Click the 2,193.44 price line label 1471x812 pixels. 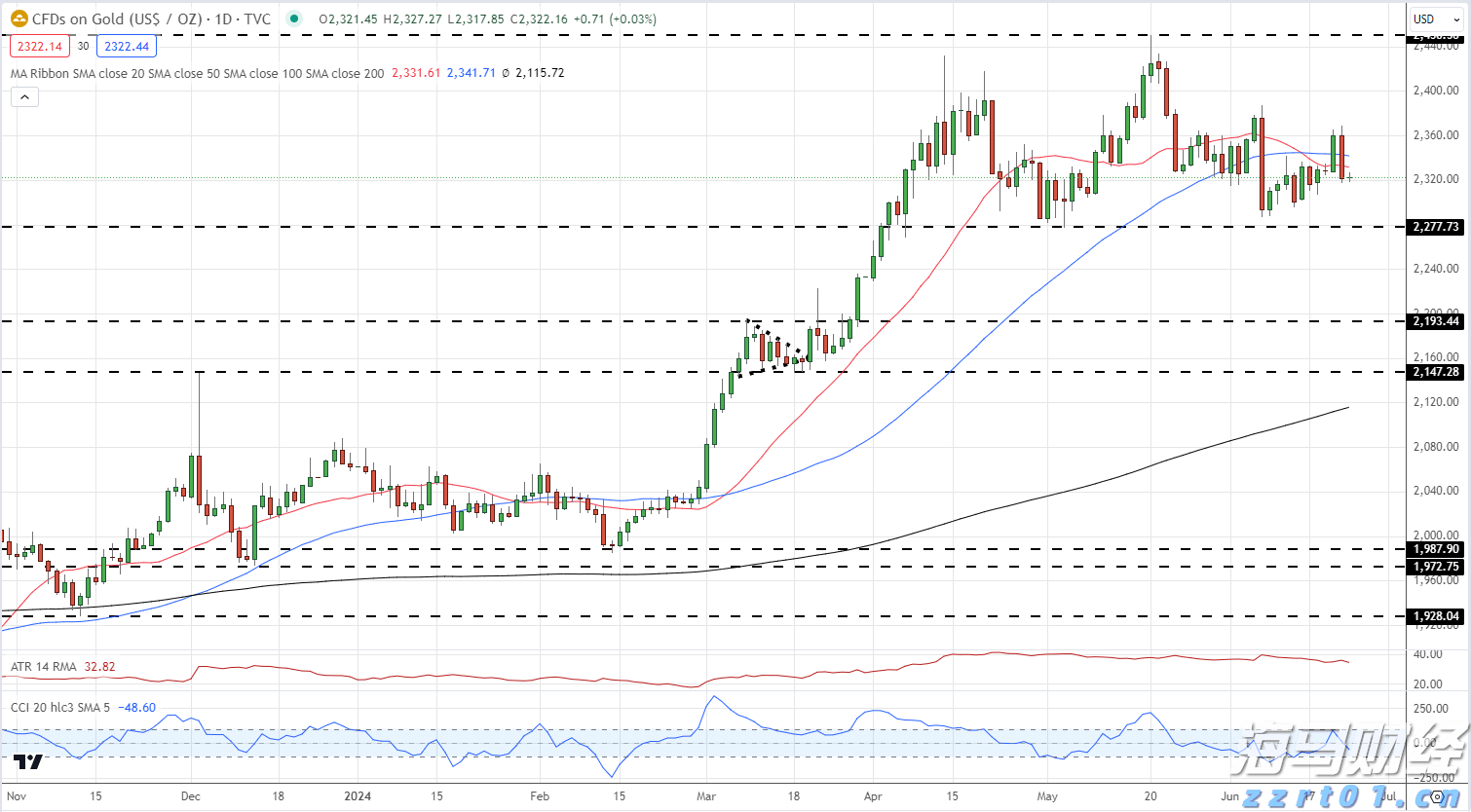coord(1437,321)
